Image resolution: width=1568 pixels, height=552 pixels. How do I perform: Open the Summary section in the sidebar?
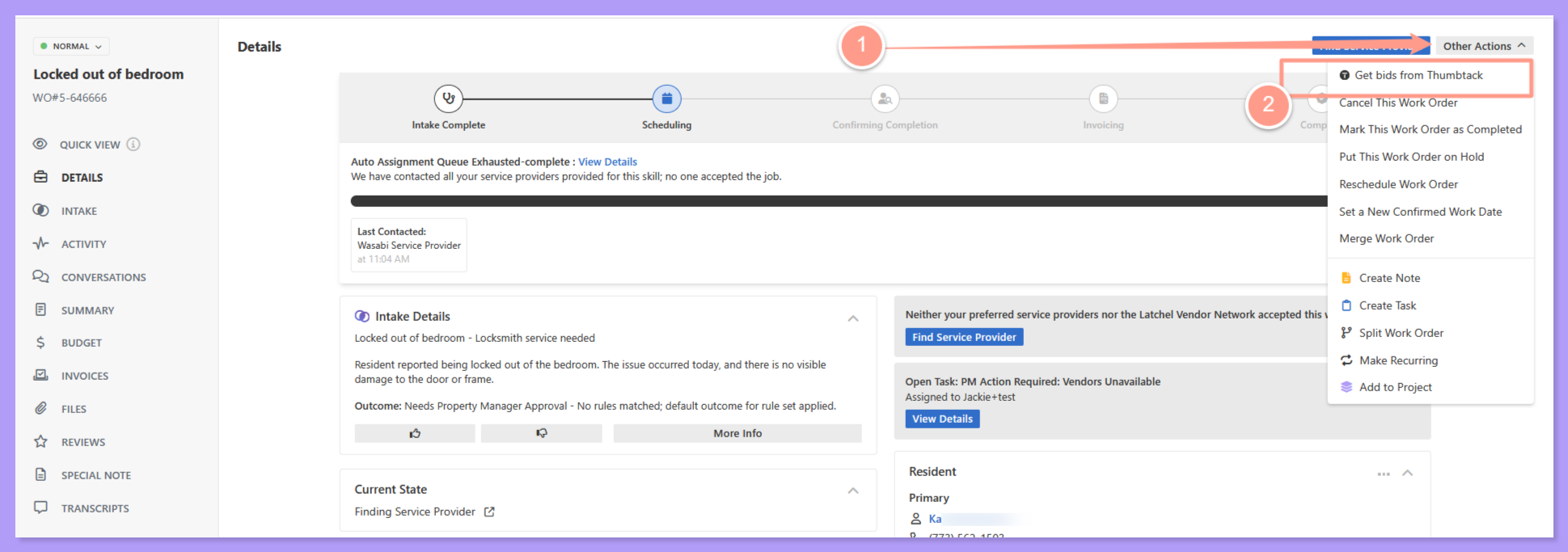click(87, 310)
